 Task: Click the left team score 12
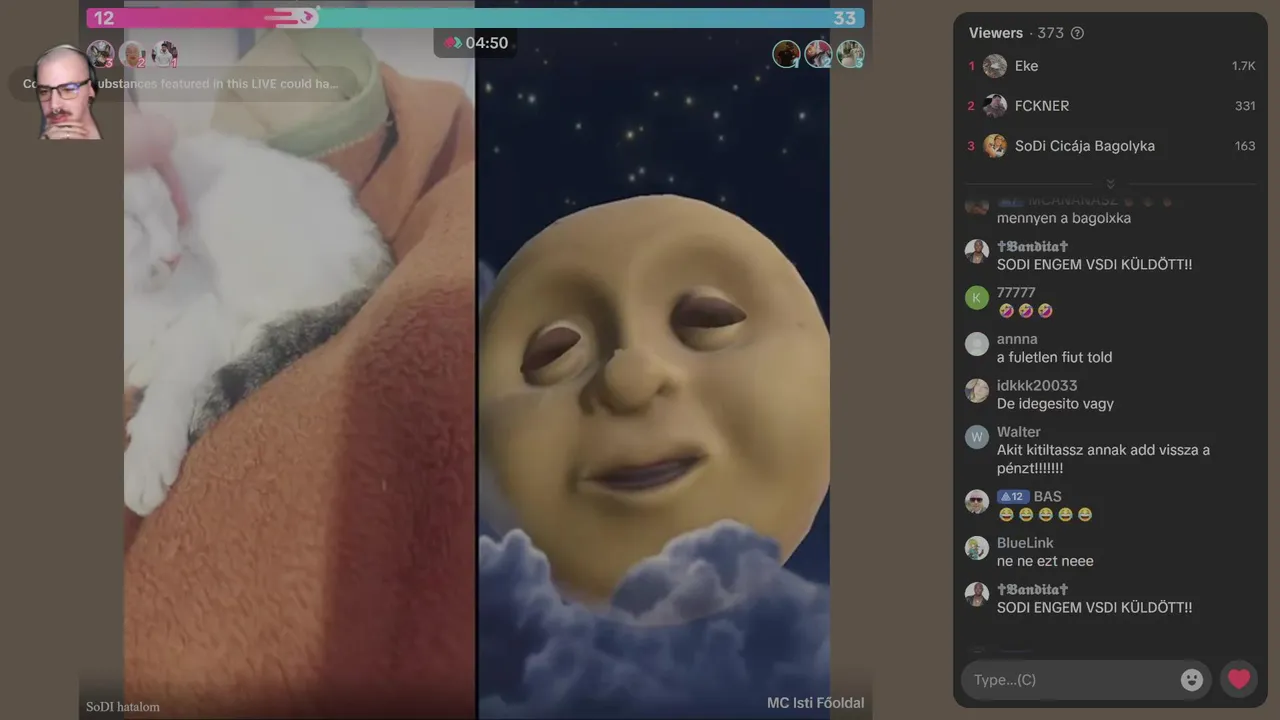click(x=104, y=18)
